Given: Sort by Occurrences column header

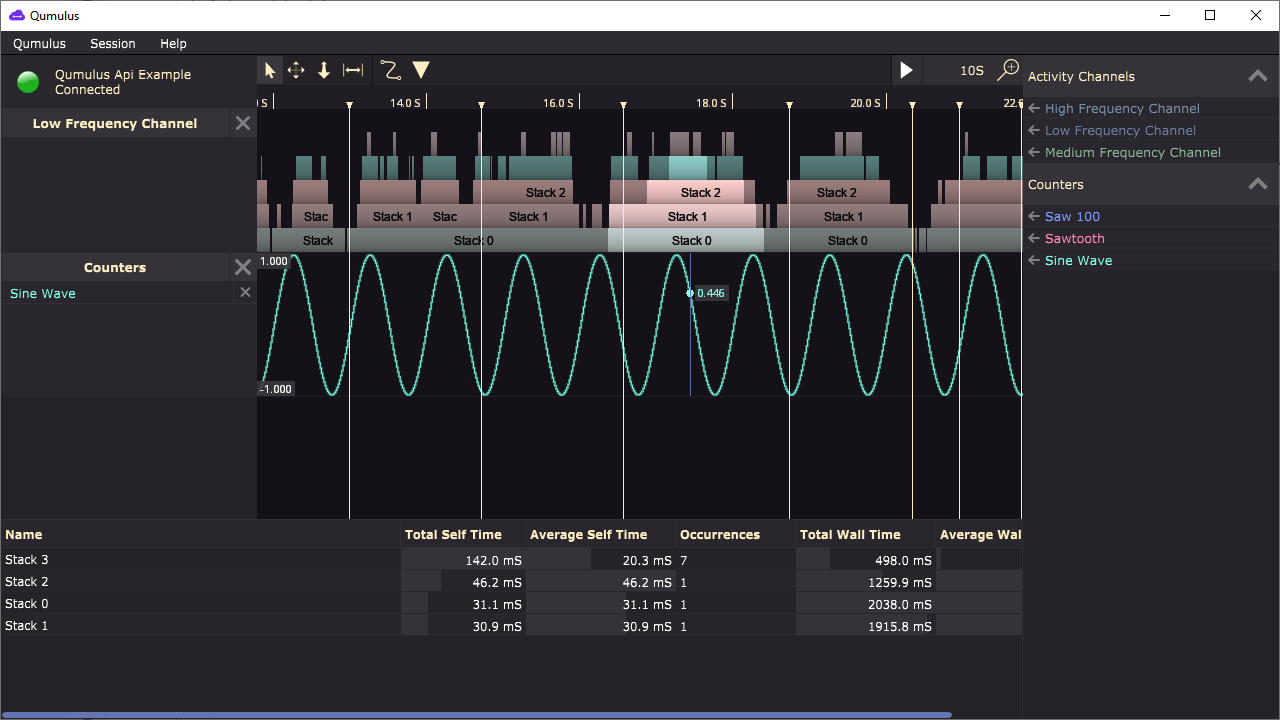Looking at the screenshot, I should tap(735, 534).
